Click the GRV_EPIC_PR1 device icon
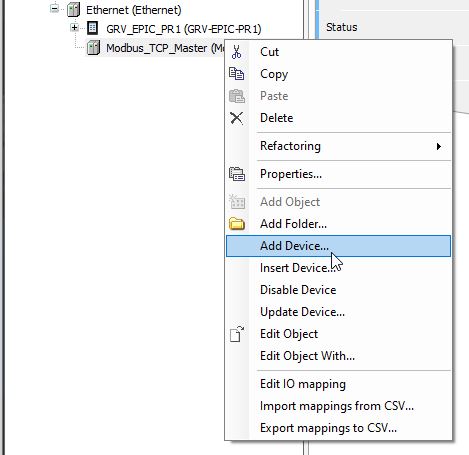This screenshot has height=455, width=469. 93,28
